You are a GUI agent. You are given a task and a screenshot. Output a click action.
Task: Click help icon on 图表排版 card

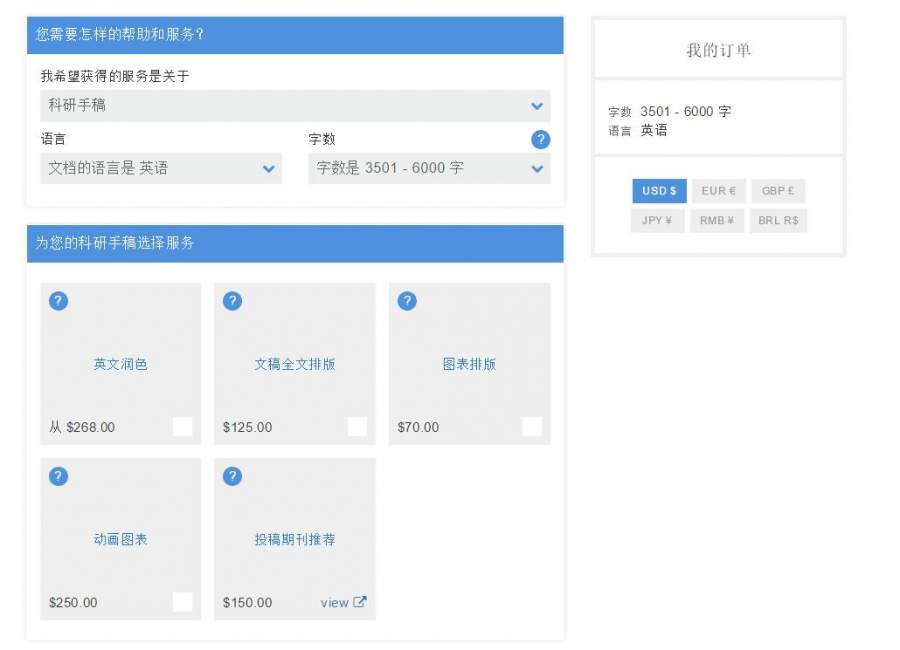407,301
